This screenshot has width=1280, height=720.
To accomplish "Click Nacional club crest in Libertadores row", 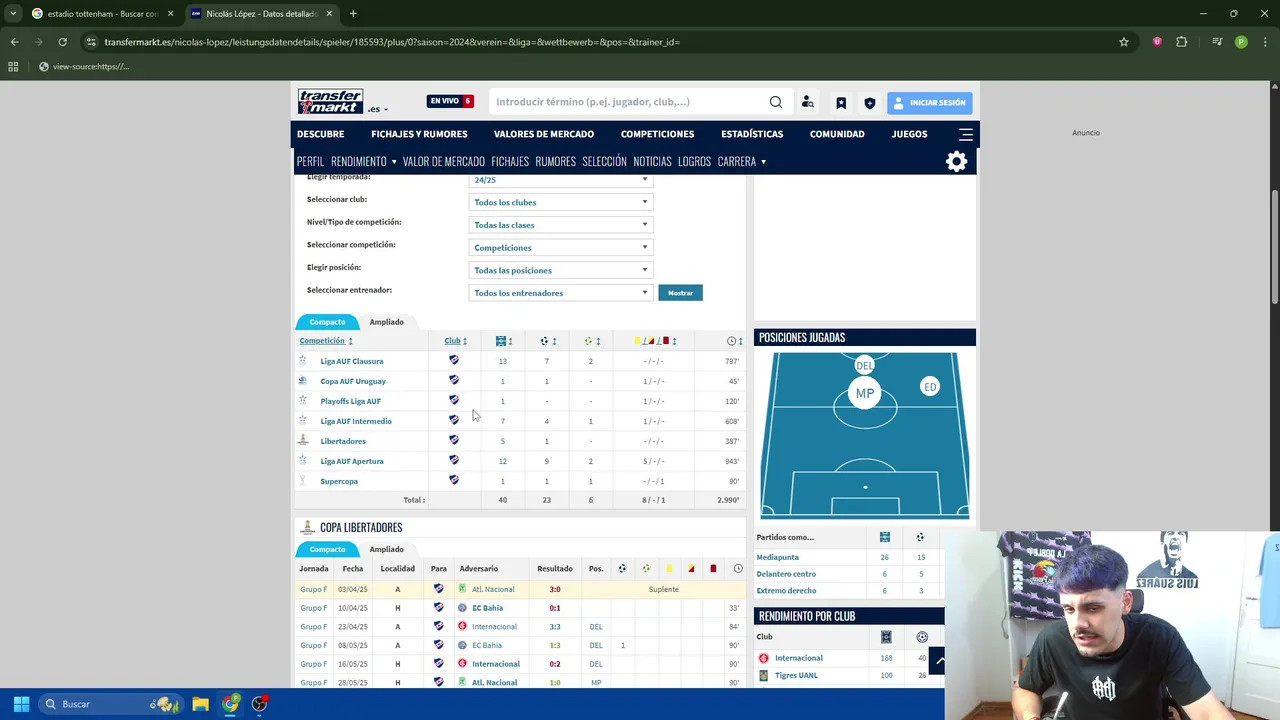I will (x=454, y=440).
